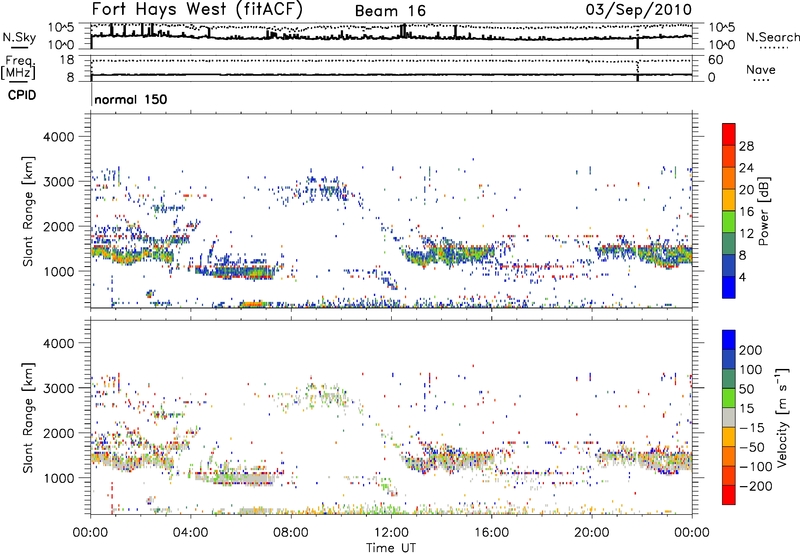800x554 pixels.
Task: Click the blue bottom segment of power color bar
Action: (x=729, y=287)
